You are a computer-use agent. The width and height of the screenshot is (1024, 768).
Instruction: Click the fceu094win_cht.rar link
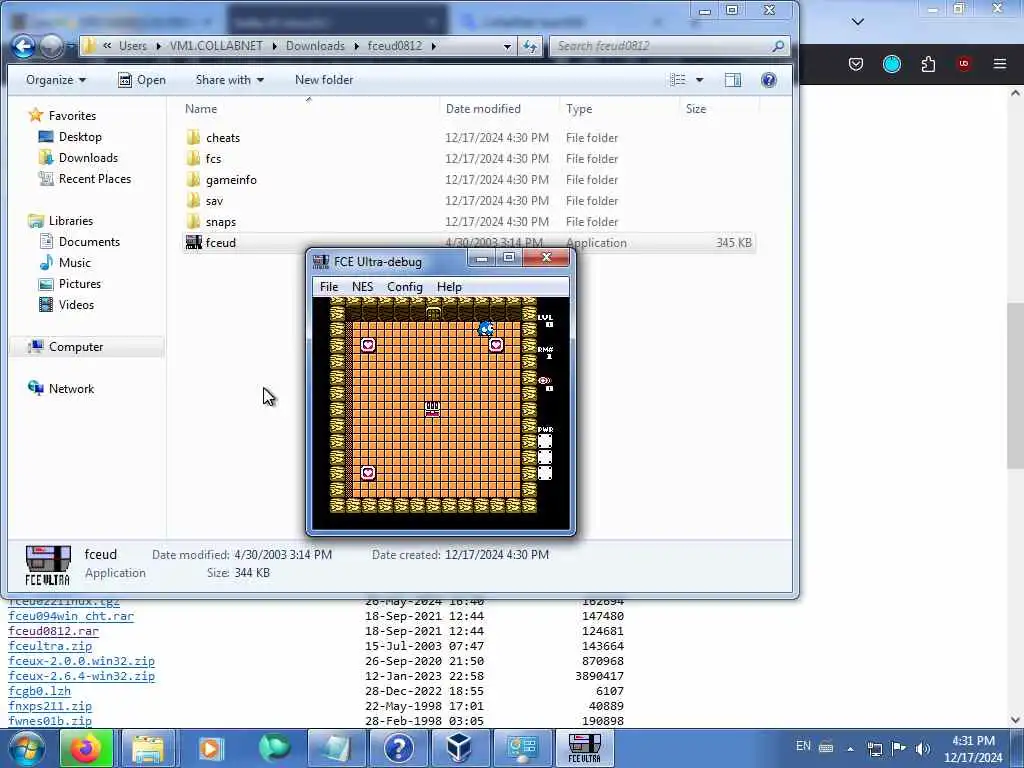[71, 616]
